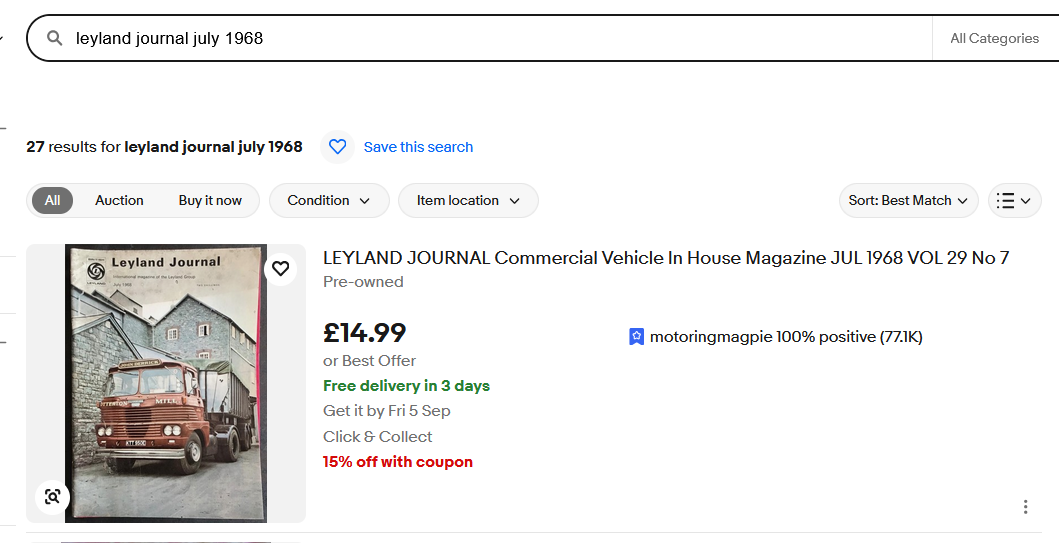The height and width of the screenshot is (543, 1059).
Task: Open the All Categories selector
Action: click(x=994, y=39)
